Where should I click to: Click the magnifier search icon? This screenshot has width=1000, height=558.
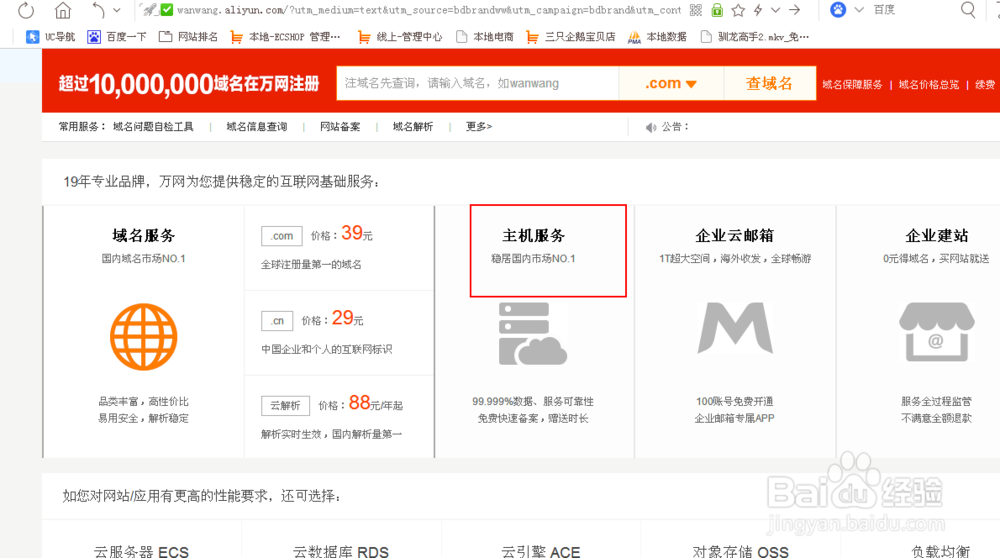tap(968, 10)
